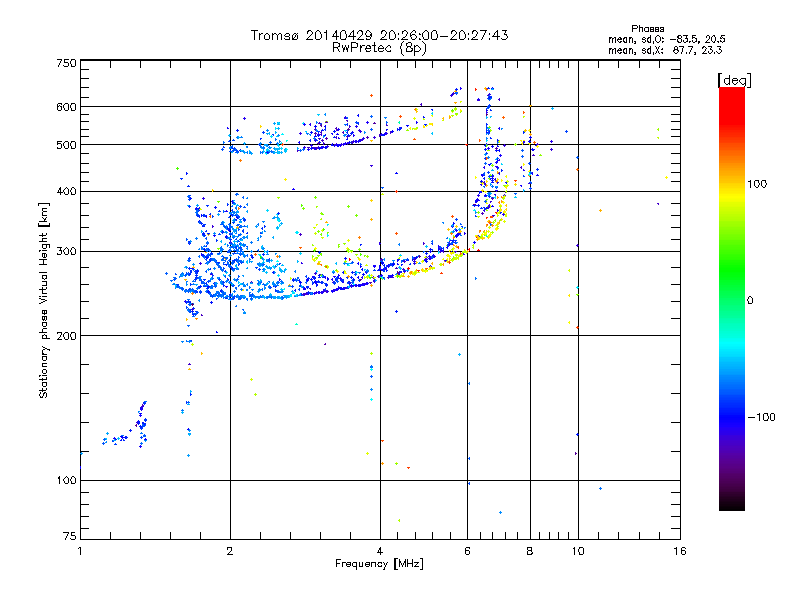Click the 'RwPretec (8p)' subtitle

tap(379, 48)
